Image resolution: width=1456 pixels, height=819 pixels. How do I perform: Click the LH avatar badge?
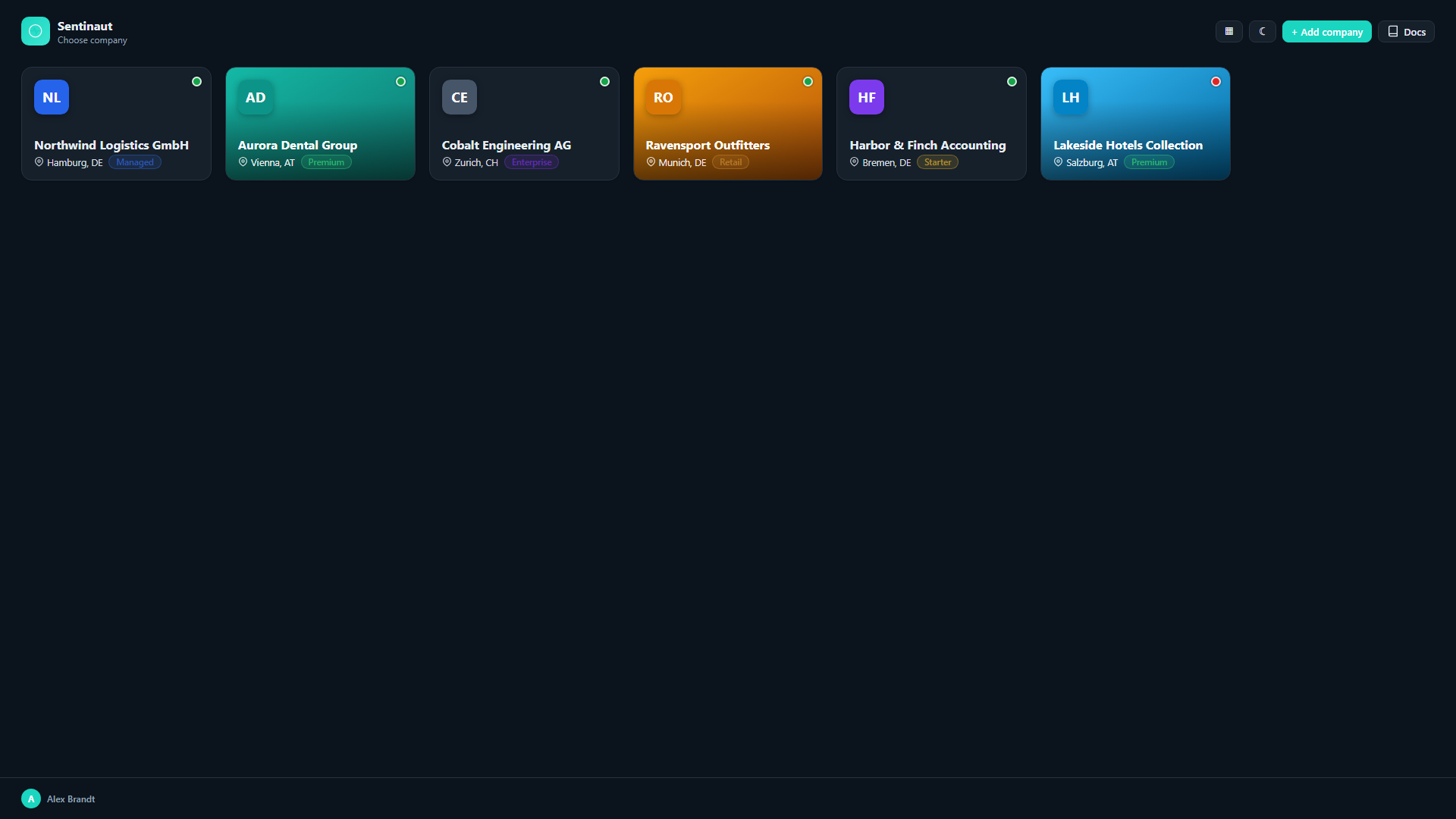point(1071,97)
